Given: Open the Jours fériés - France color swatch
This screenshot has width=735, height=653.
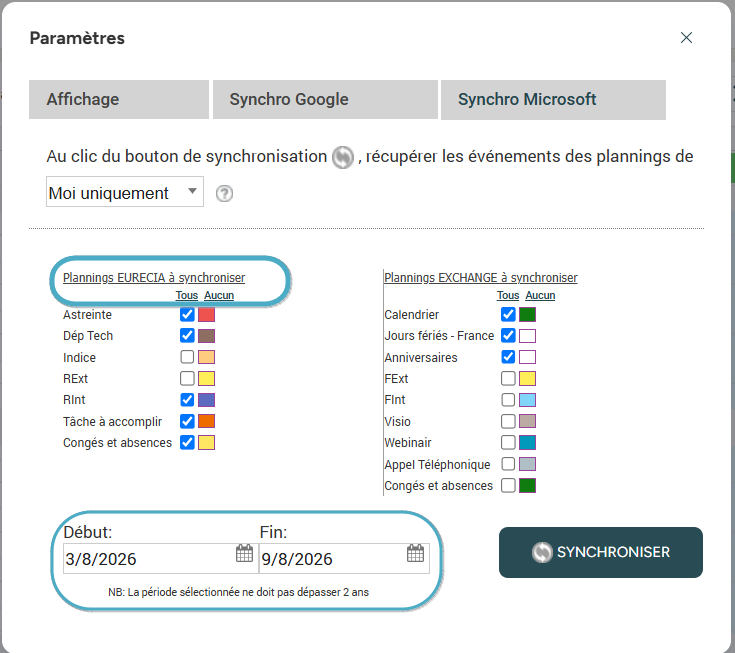Looking at the screenshot, I should (527, 336).
